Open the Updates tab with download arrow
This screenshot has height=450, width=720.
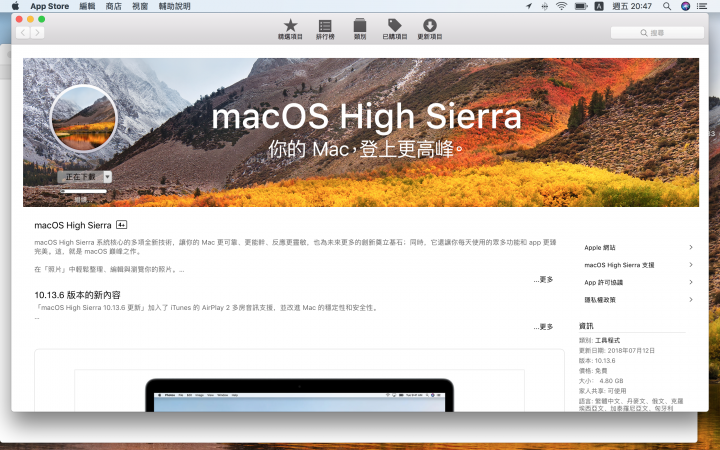(430, 29)
